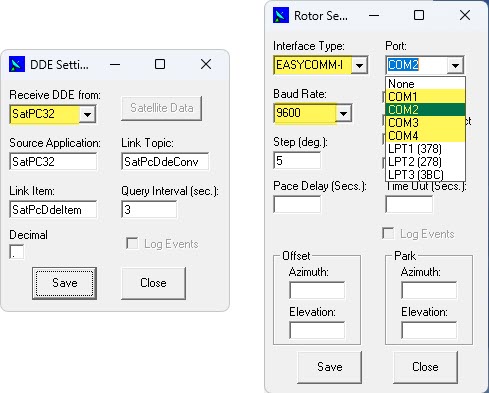Click the Park Elevation input field
Screen dimensions: 489x393
coord(429,330)
